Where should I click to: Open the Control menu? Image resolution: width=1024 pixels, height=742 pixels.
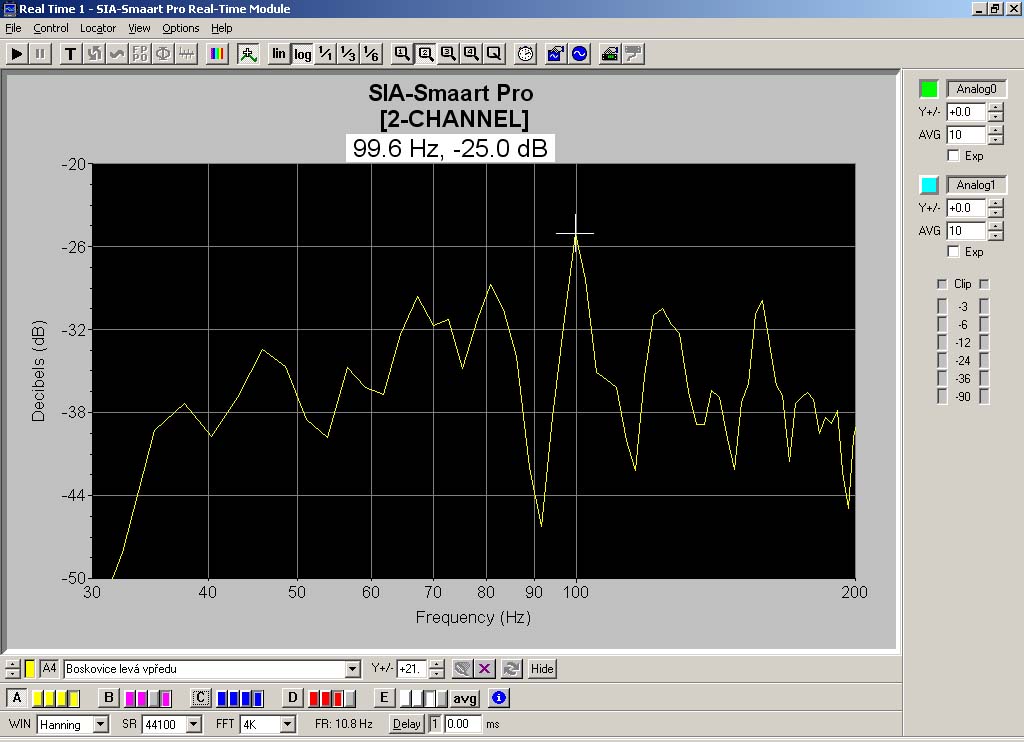(51, 28)
